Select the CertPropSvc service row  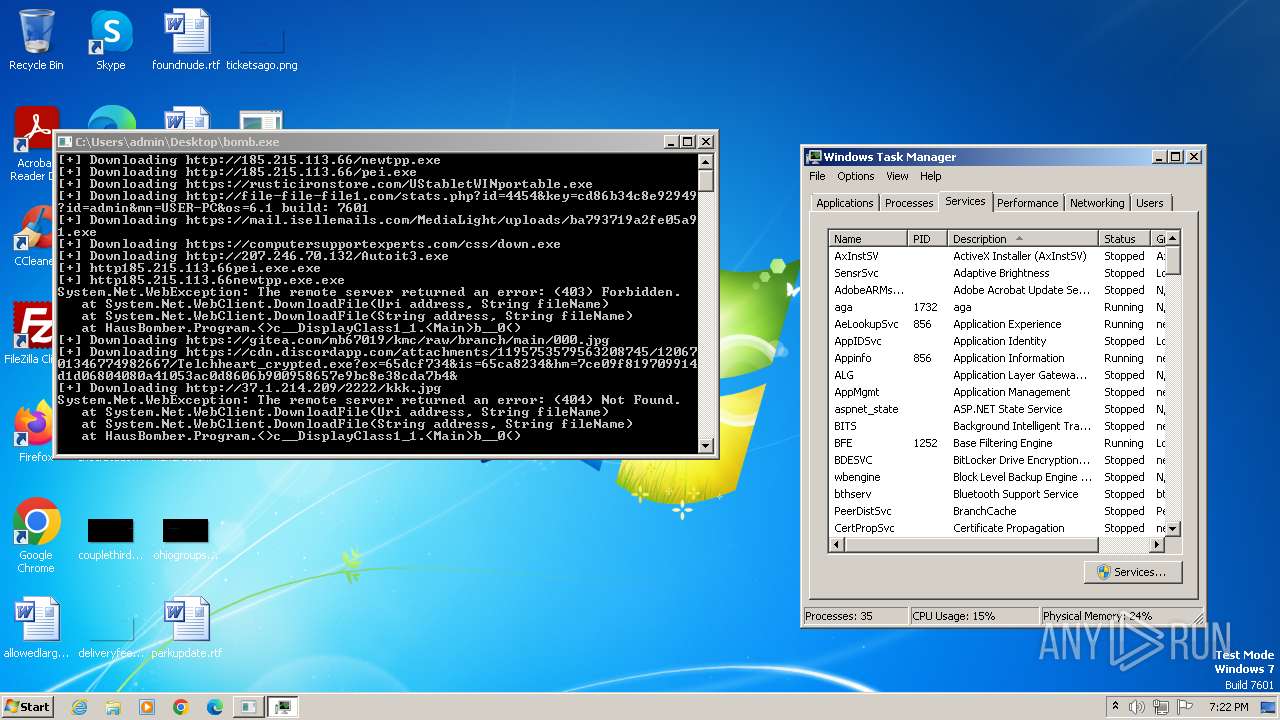point(998,528)
